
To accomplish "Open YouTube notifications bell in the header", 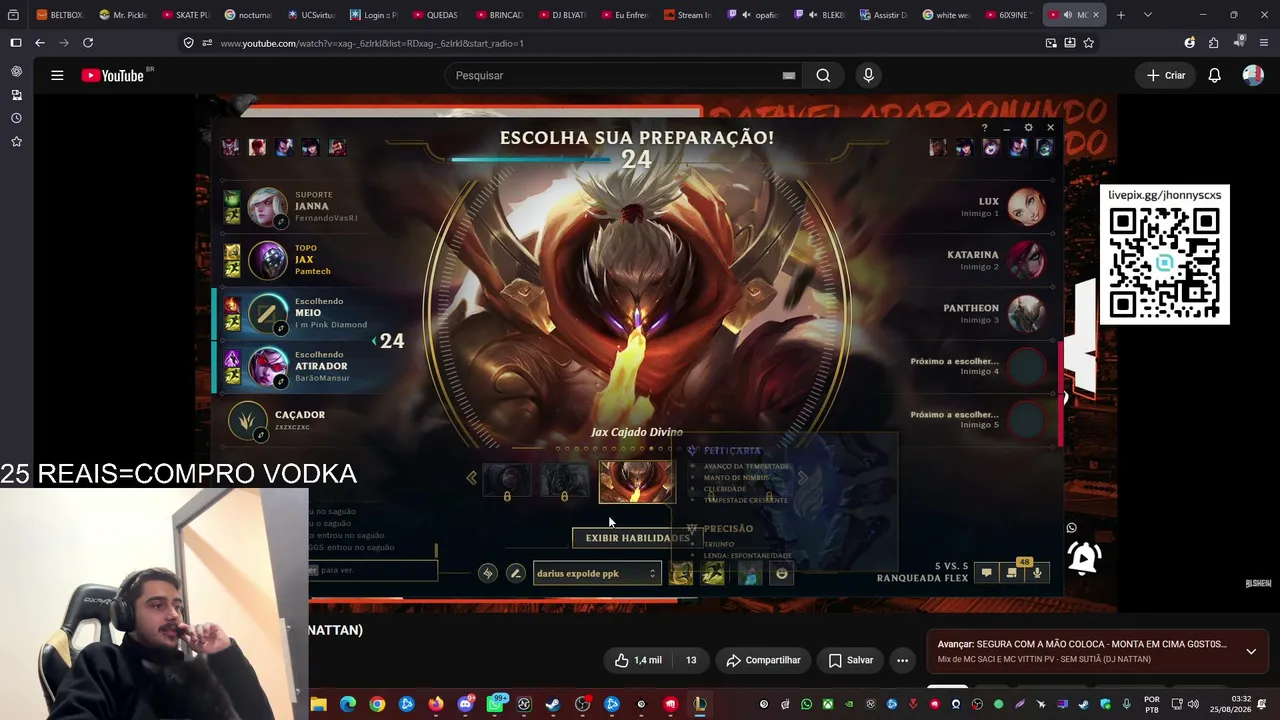I will pyautogui.click(x=1214, y=75).
